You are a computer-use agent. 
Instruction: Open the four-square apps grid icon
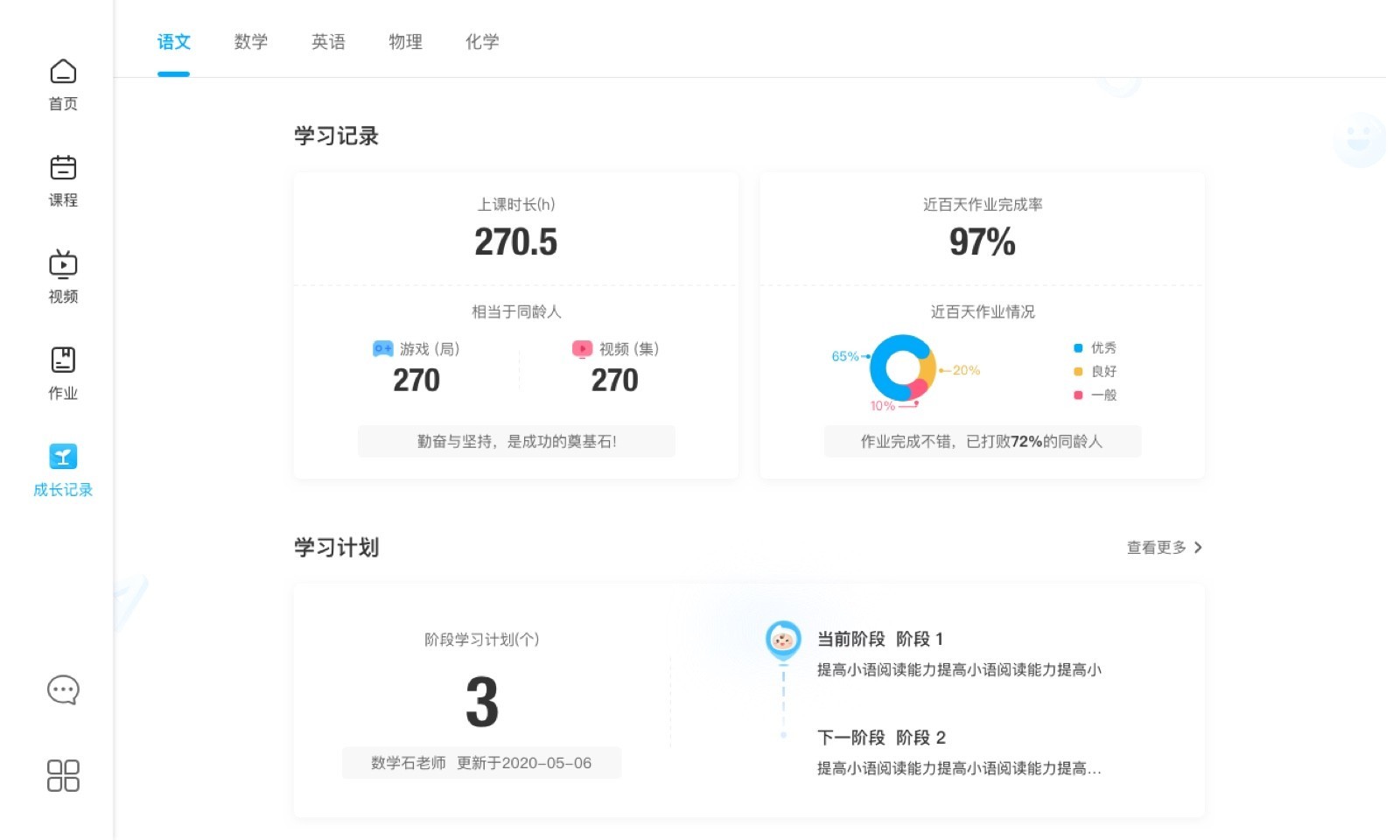click(x=63, y=775)
